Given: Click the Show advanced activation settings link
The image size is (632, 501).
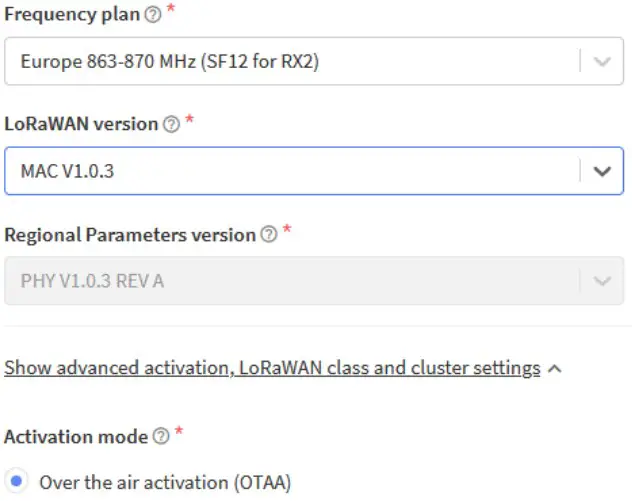Looking at the screenshot, I should (272, 368).
